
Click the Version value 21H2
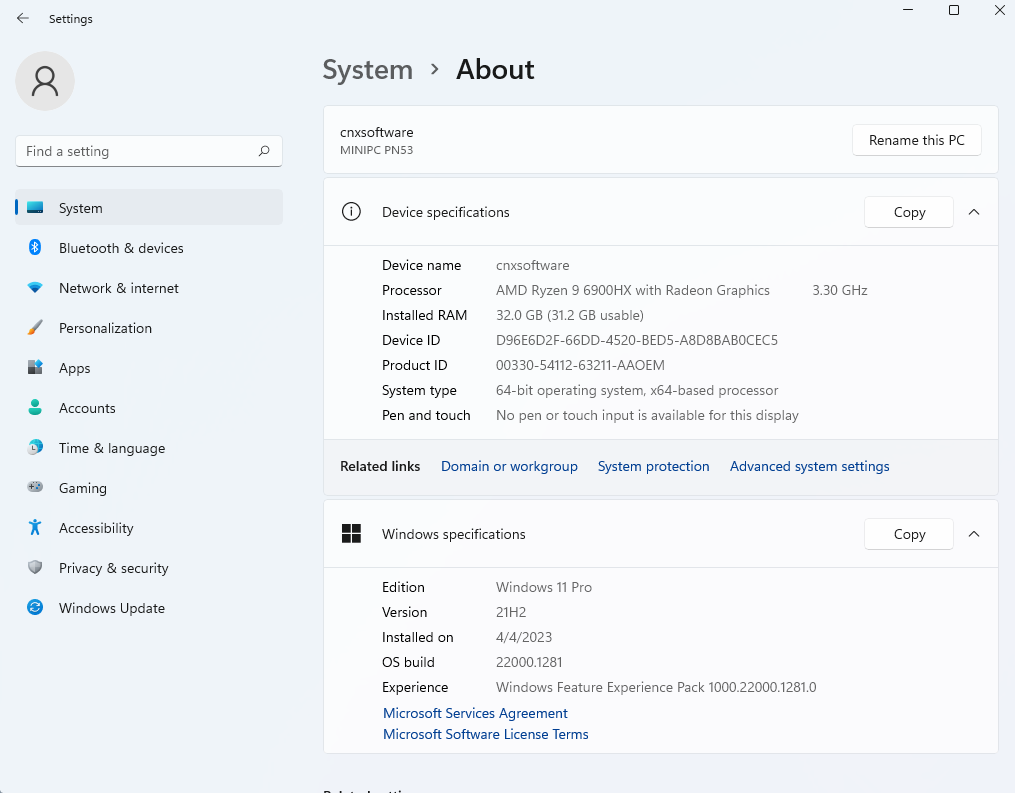click(x=511, y=612)
